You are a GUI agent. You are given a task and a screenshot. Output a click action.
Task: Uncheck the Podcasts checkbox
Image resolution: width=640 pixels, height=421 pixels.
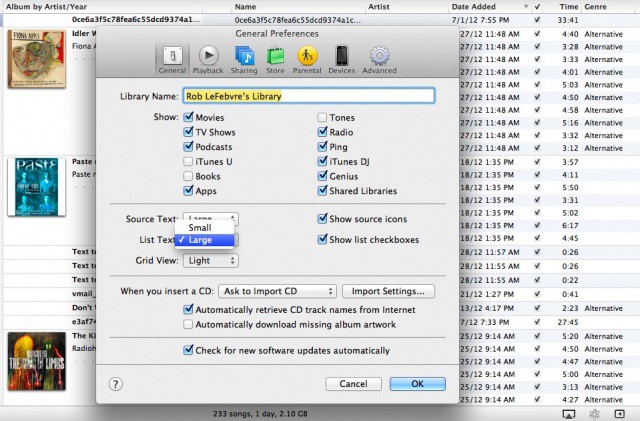(188, 146)
